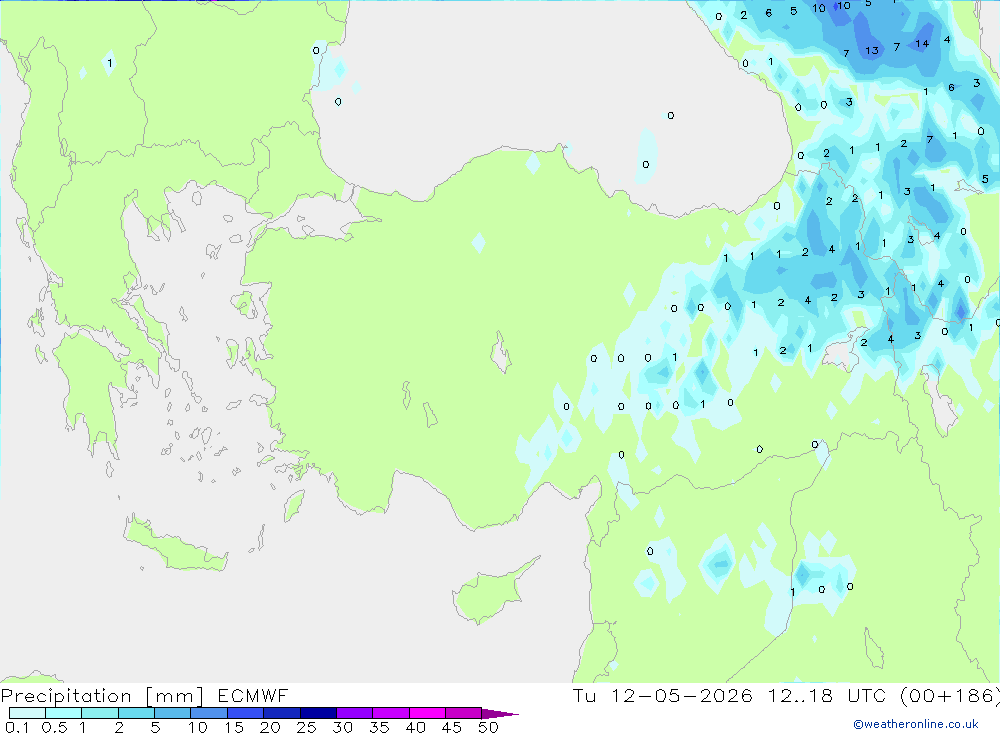Click the 20–25 mm dark blue legend swatch

click(x=281, y=713)
